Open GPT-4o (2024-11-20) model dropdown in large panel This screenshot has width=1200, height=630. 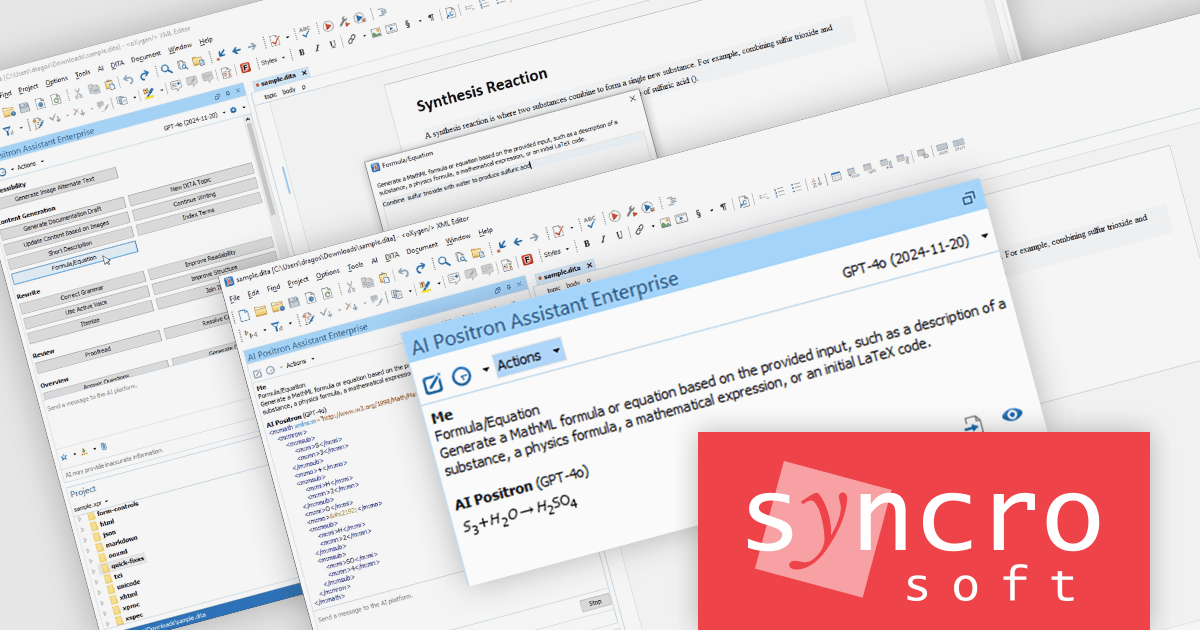click(x=915, y=256)
